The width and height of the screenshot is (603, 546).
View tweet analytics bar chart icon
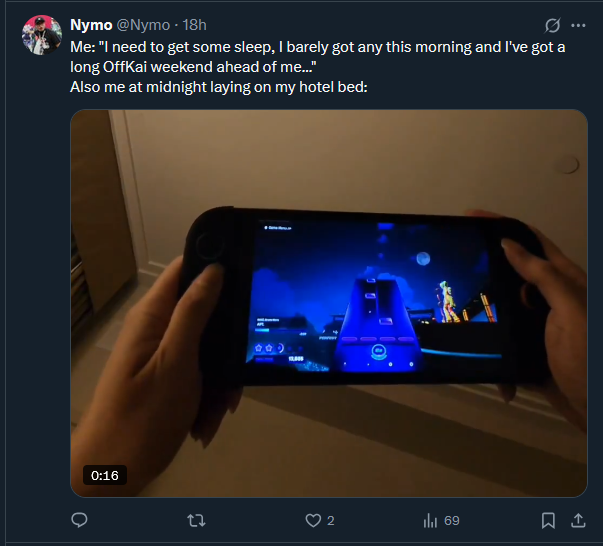click(x=430, y=521)
